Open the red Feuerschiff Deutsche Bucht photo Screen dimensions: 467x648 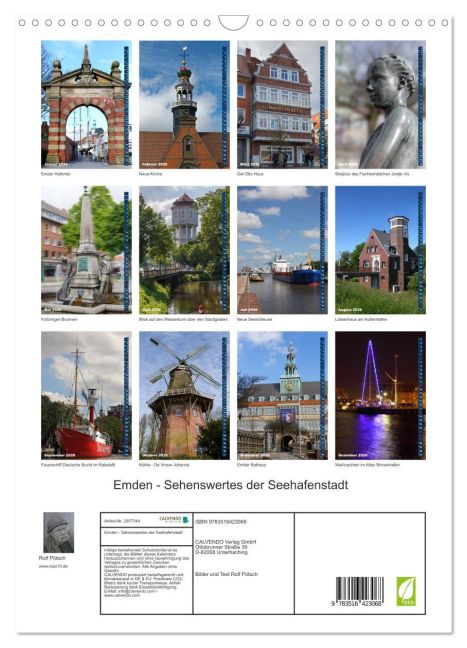(x=86, y=395)
